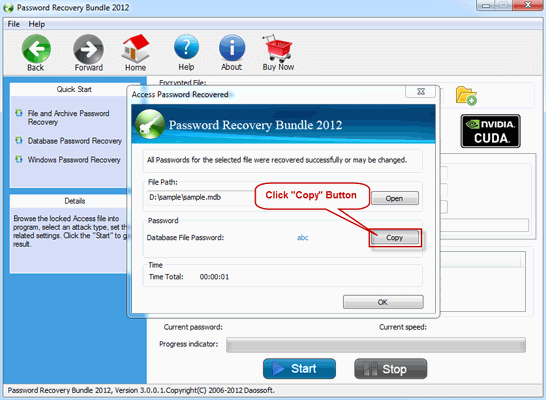Click the Start recovery button
Image resolution: width=546 pixels, height=400 pixels.
(299, 369)
